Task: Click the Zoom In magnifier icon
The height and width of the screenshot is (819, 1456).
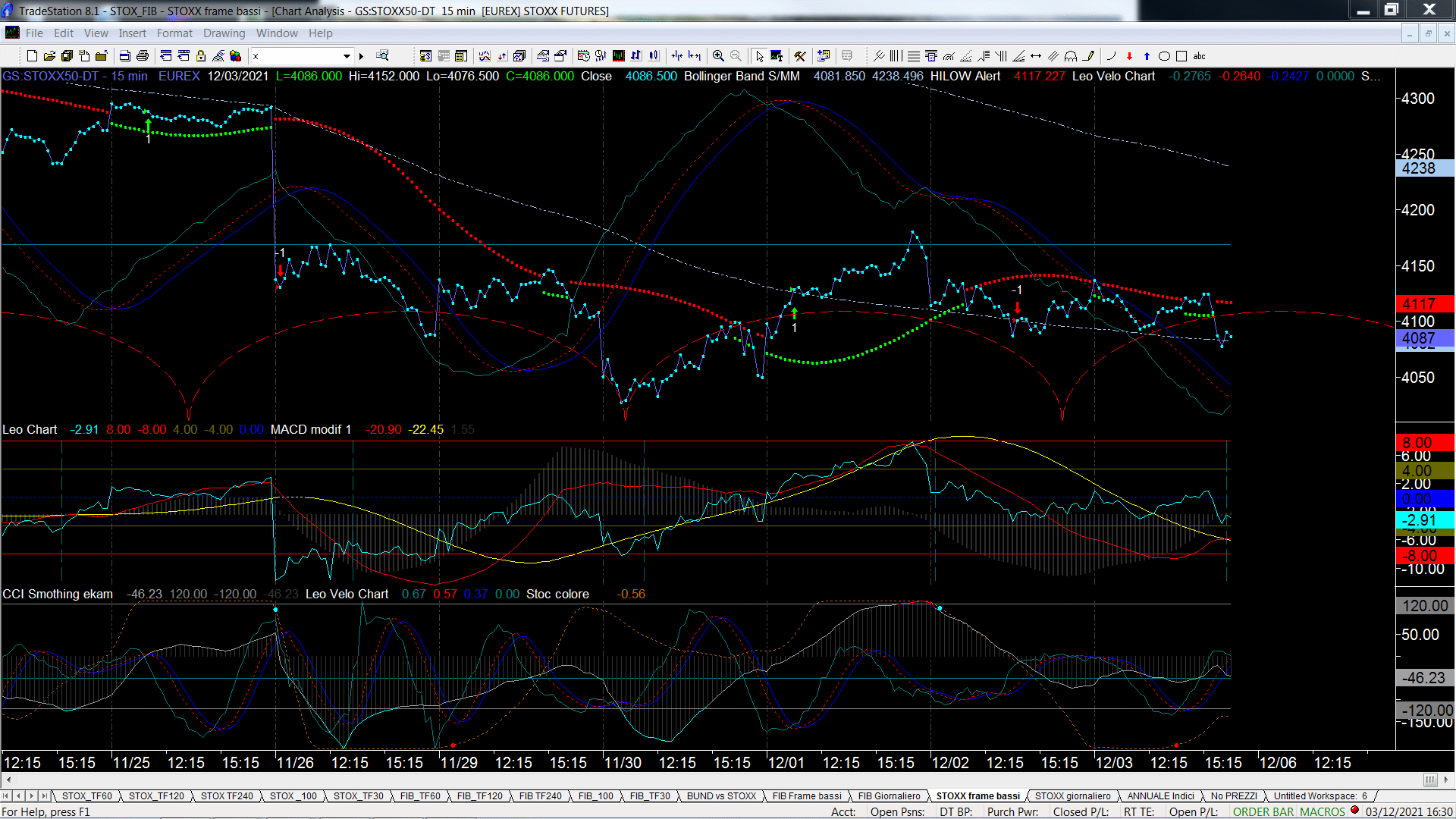Action: [x=718, y=56]
